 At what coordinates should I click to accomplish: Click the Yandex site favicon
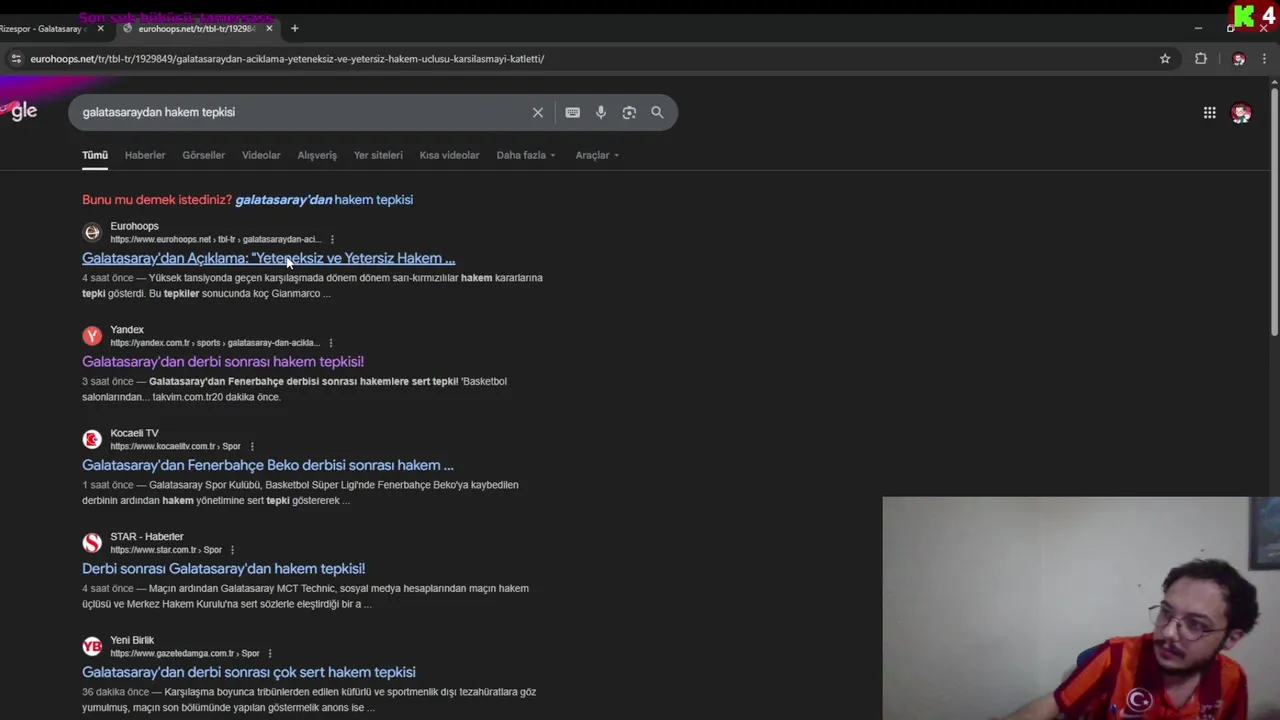pos(92,336)
